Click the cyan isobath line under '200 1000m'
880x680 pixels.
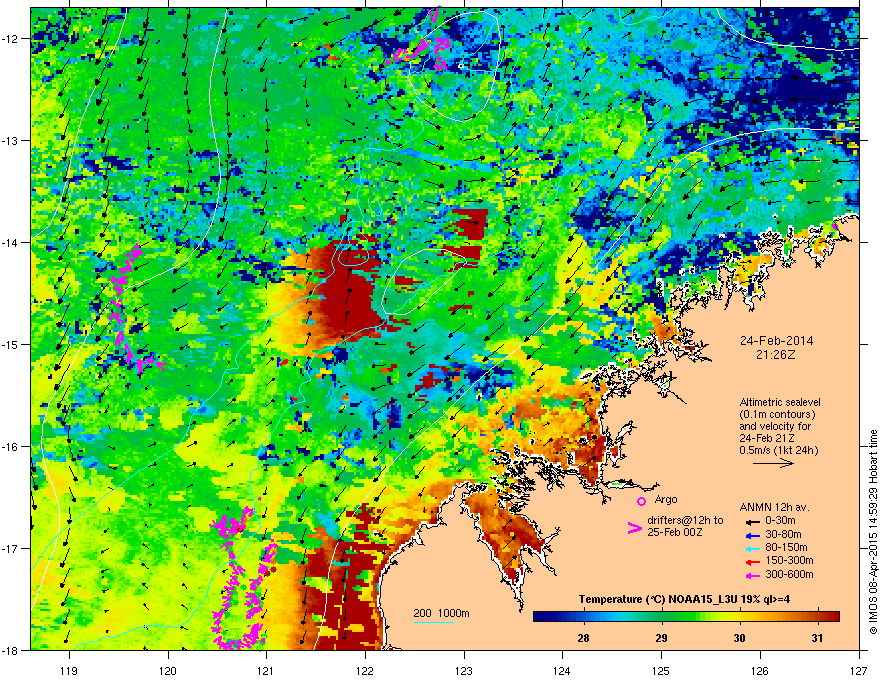pos(433,622)
